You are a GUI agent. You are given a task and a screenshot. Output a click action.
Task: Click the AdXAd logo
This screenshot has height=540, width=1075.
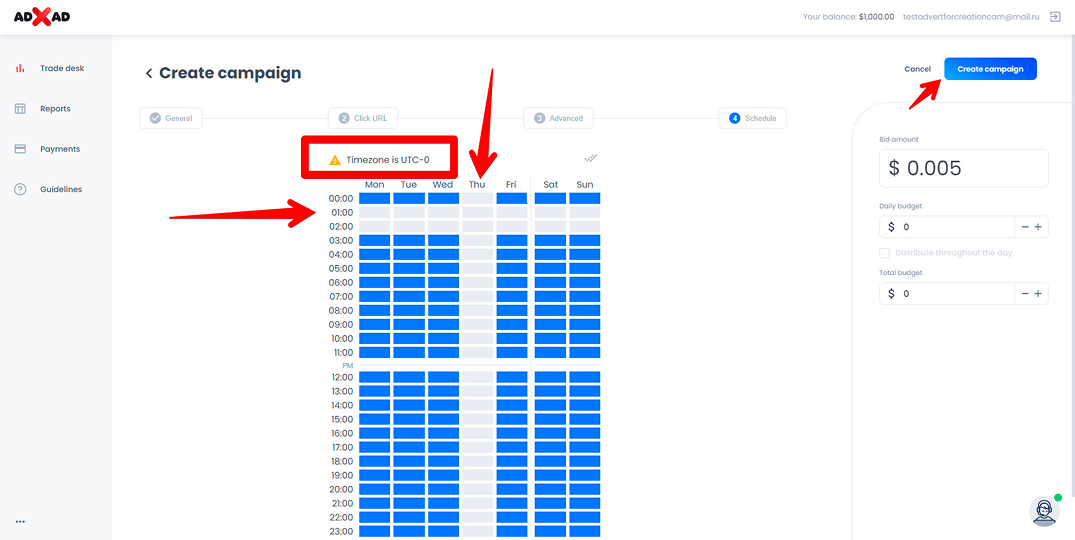pos(41,17)
